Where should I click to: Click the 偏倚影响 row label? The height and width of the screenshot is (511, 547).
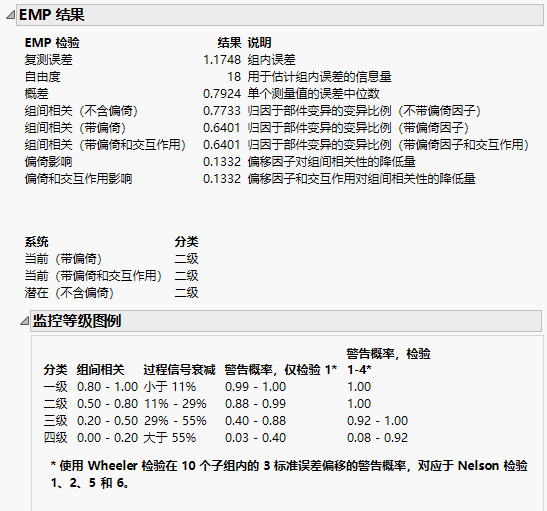48,161
